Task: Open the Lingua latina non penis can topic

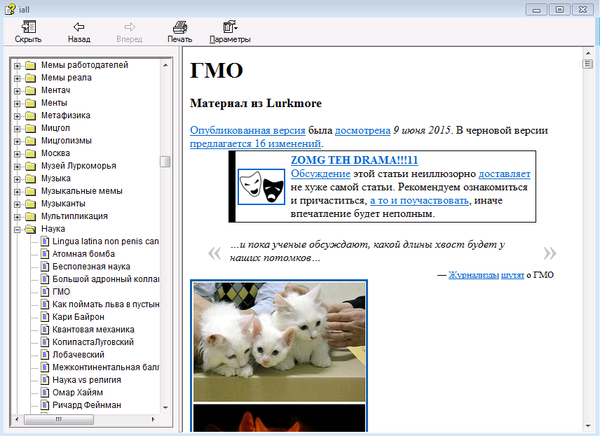Action: (106, 241)
